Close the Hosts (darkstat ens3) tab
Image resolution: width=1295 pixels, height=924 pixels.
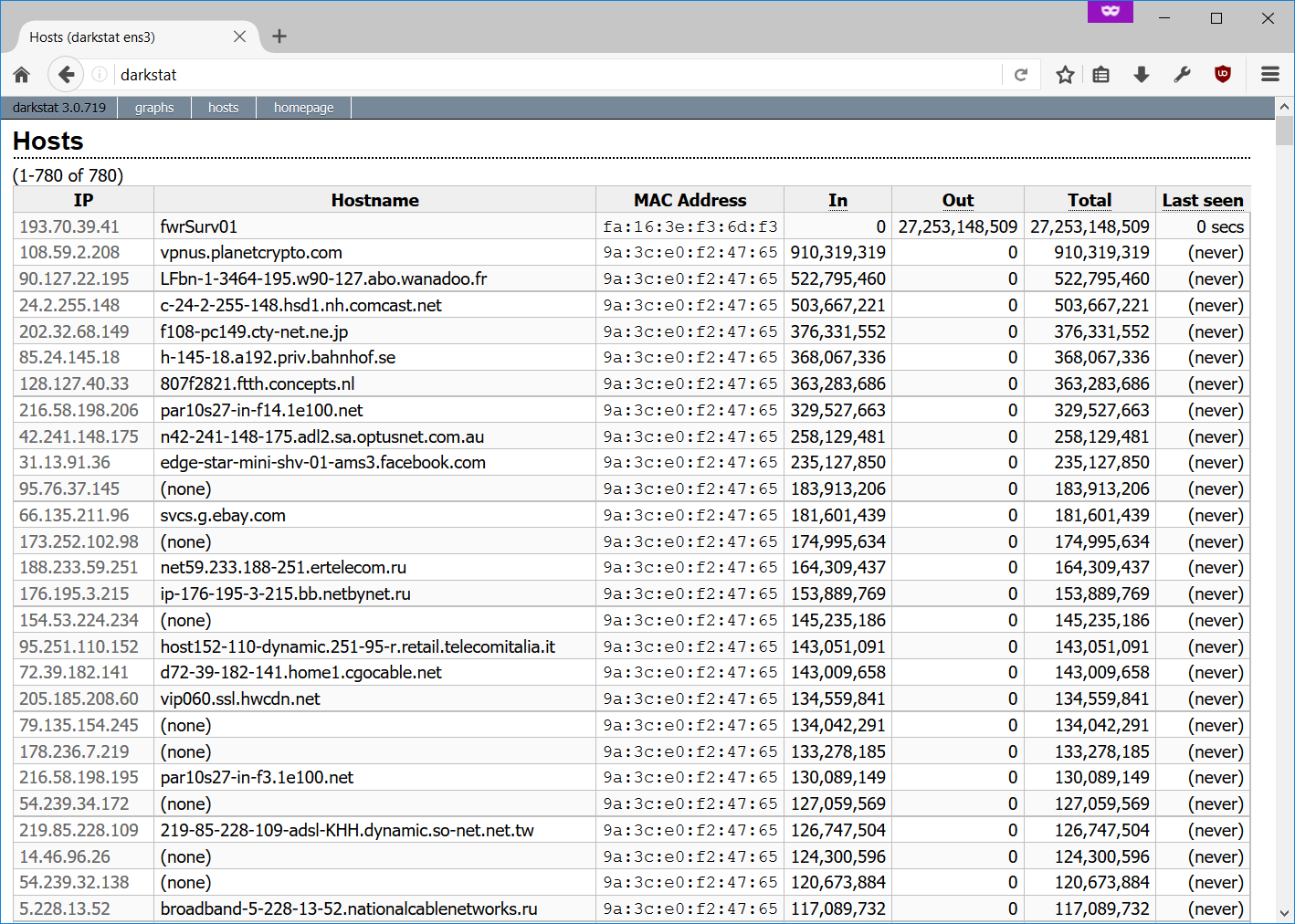click(x=239, y=37)
